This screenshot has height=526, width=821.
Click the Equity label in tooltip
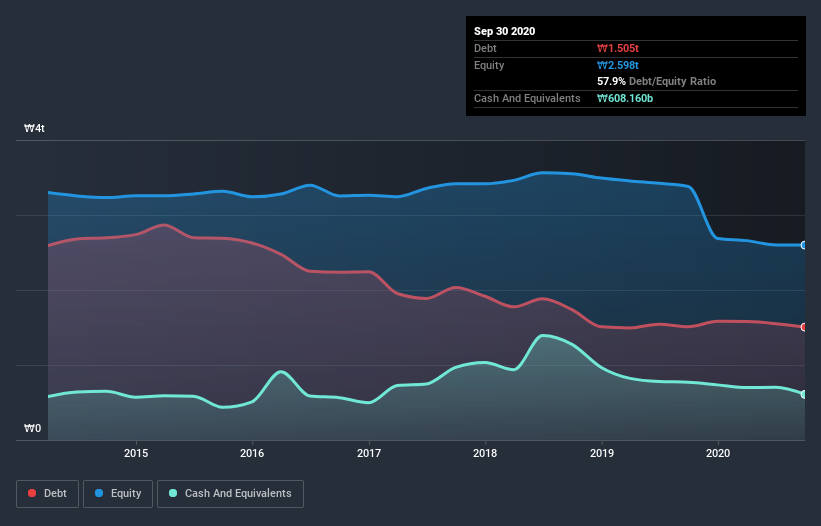(489, 65)
